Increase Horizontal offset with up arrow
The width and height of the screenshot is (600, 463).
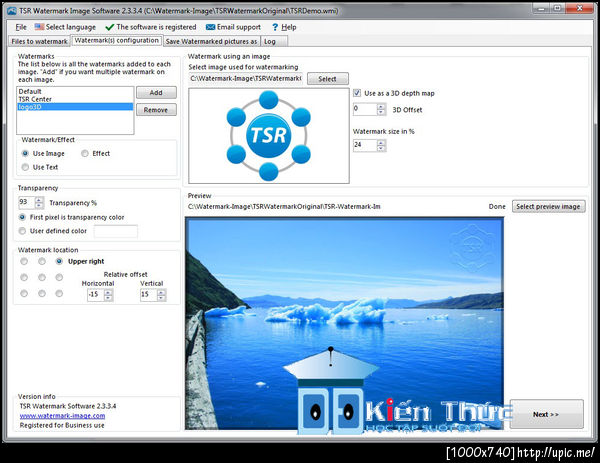(x=109, y=292)
